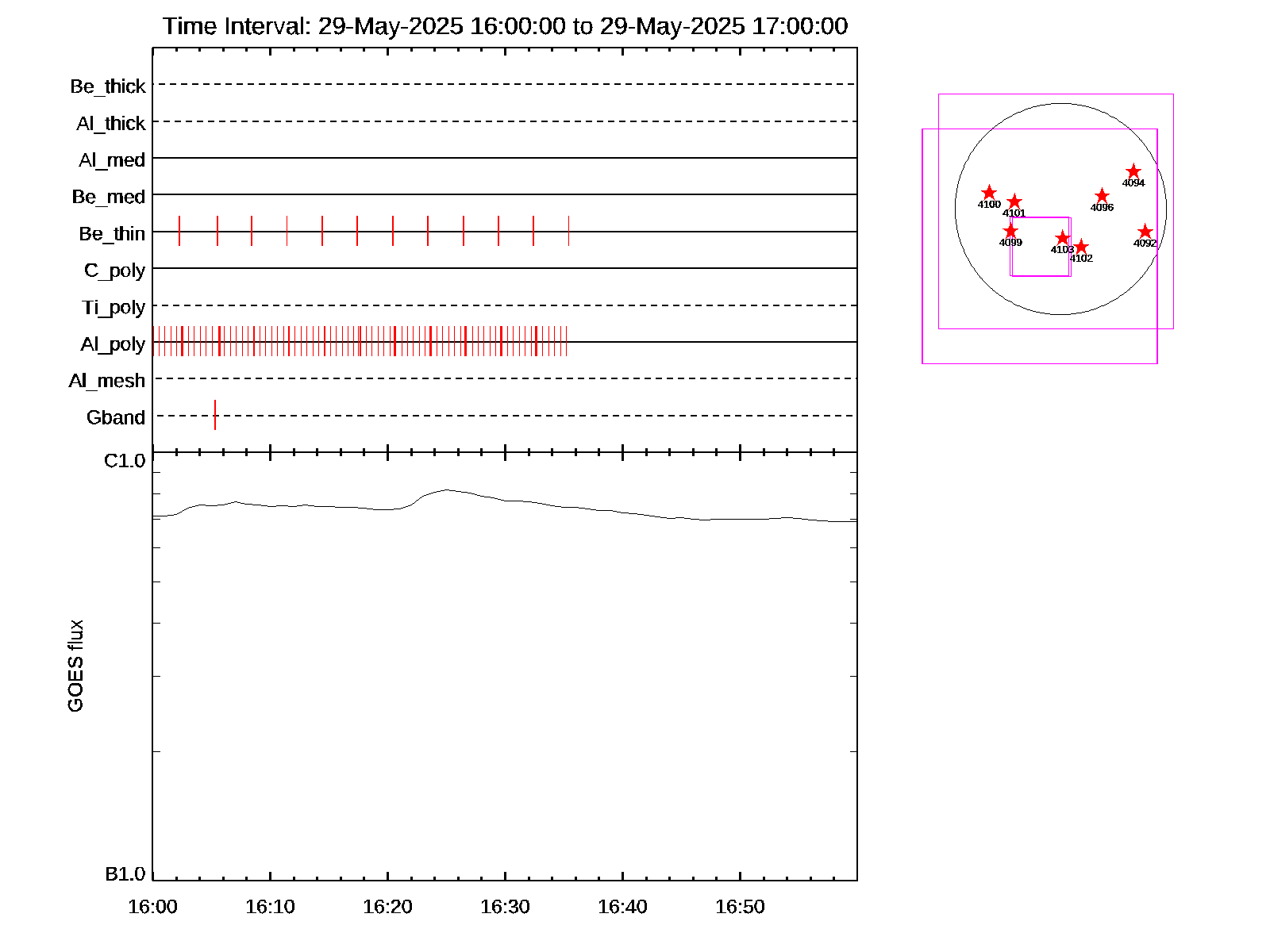The width and height of the screenshot is (1270, 952).
Task: Click the last red Be_thin exposure tick
Action: tap(568, 231)
